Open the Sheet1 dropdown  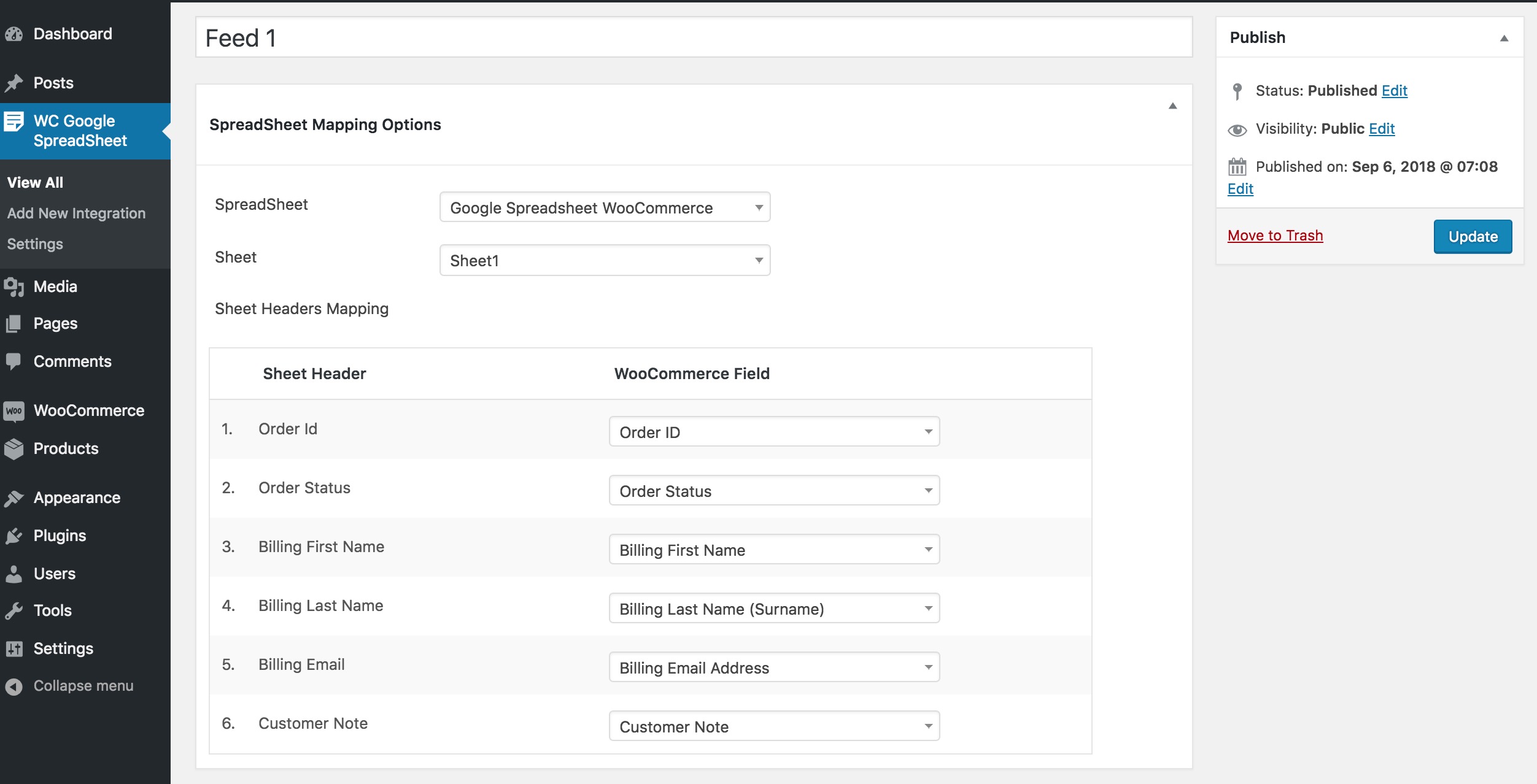[604, 260]
